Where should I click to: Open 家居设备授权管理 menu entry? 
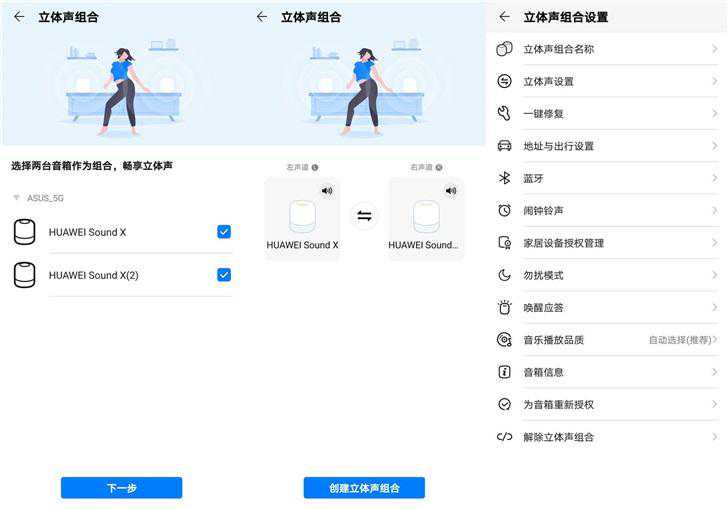coord(564,243)
